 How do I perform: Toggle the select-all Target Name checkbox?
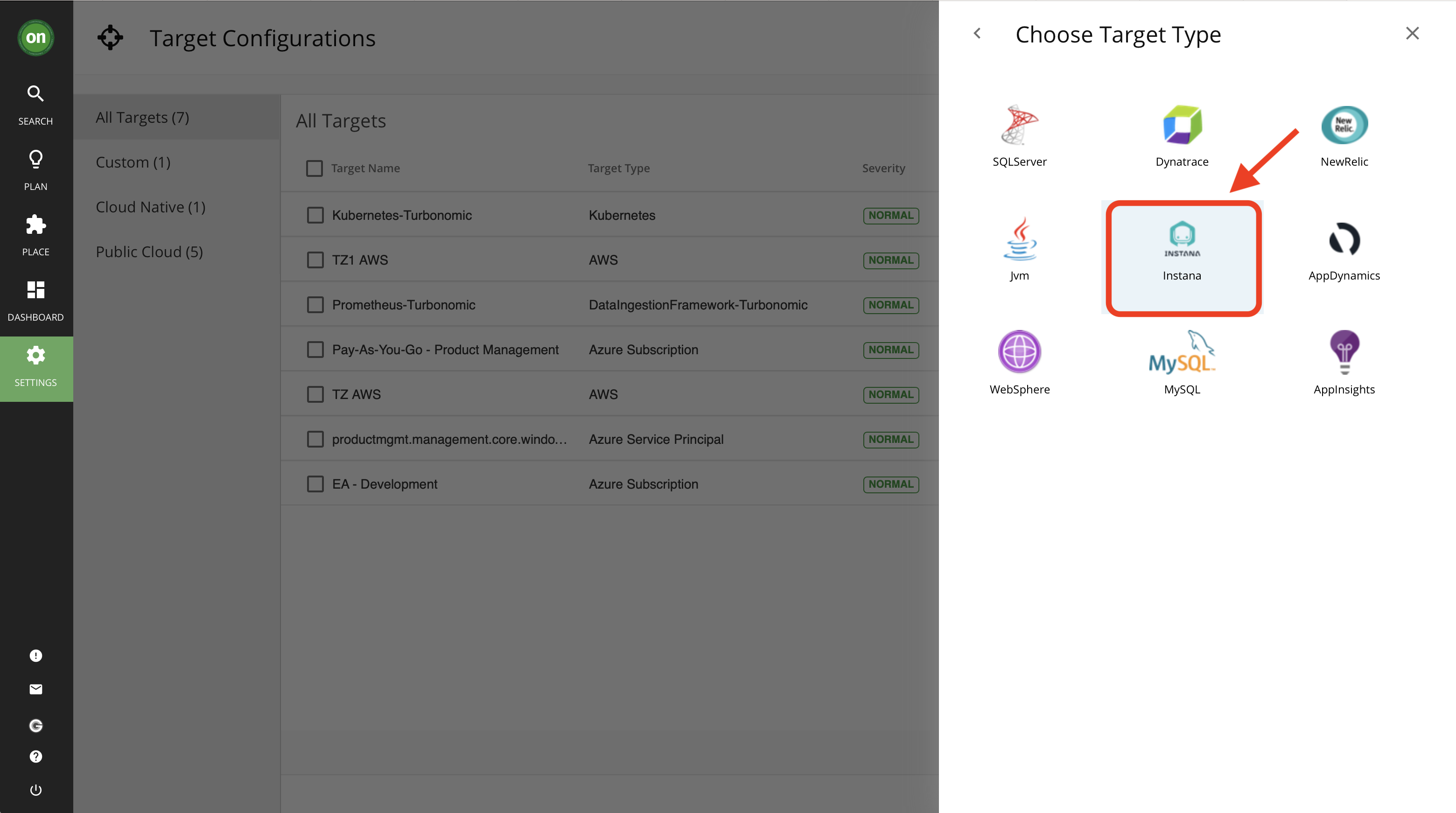tap(314, 168)
